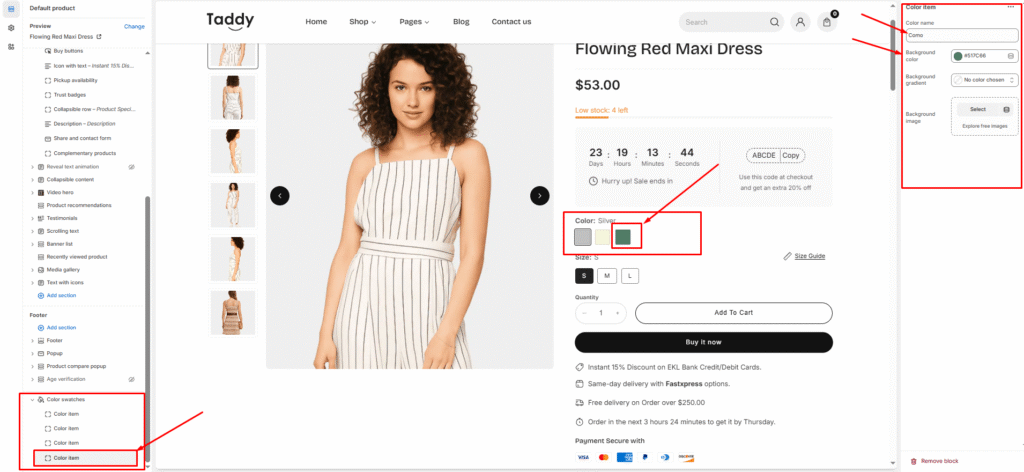This screenshot has height=472, width=1024.
Task: Open theme settings gear in left rail
Action: tap(11, 27)
